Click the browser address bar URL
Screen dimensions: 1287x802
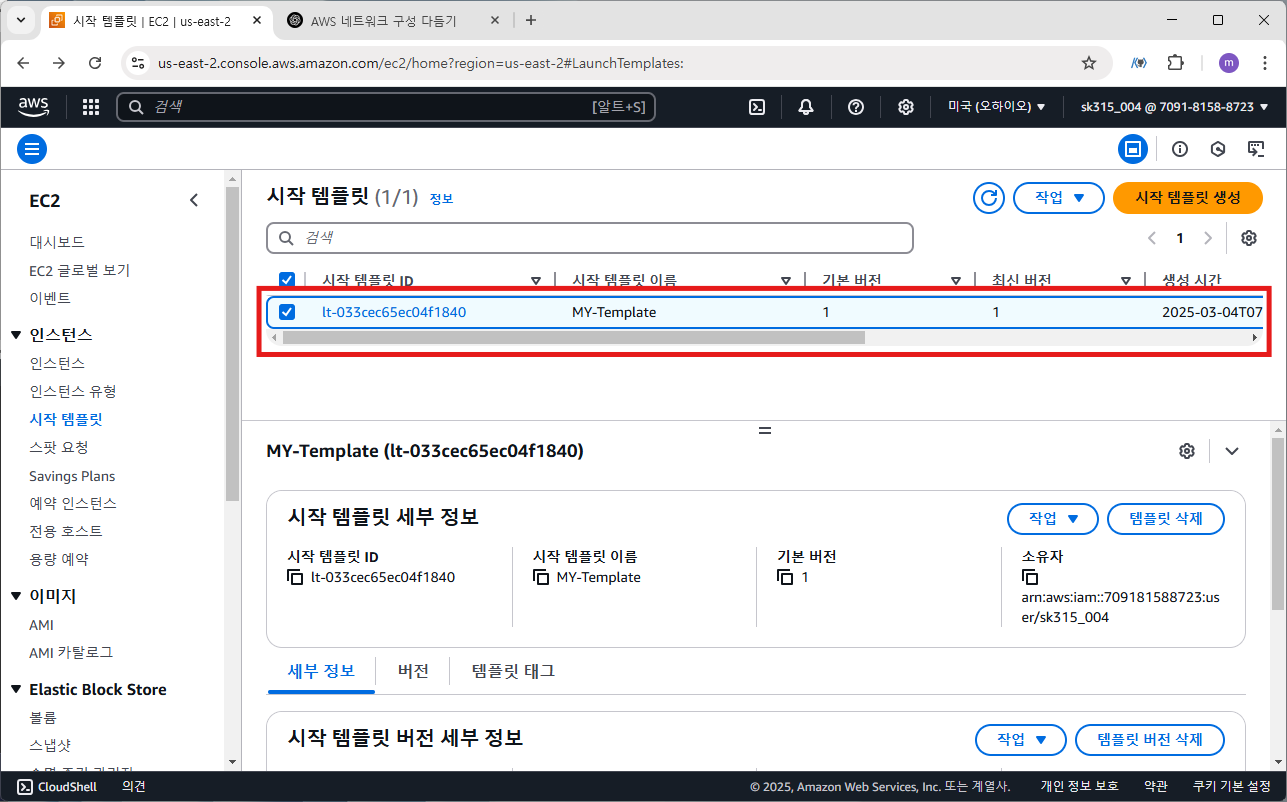421,63
